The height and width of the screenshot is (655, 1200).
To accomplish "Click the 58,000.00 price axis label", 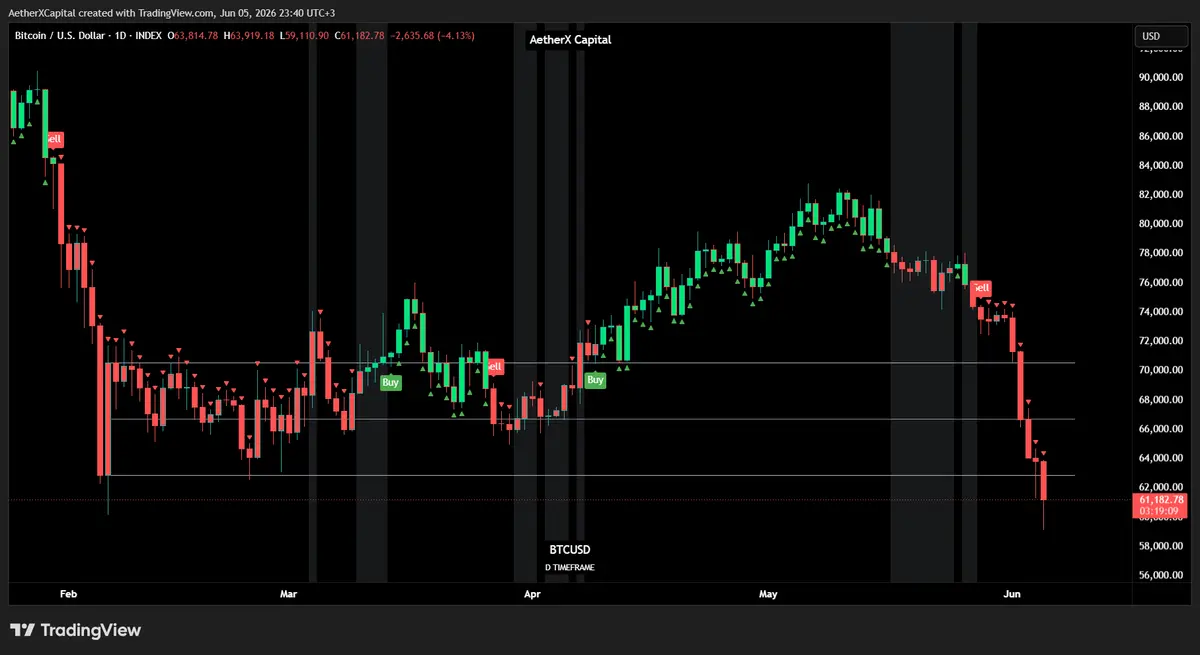I will pos(1161,546).
